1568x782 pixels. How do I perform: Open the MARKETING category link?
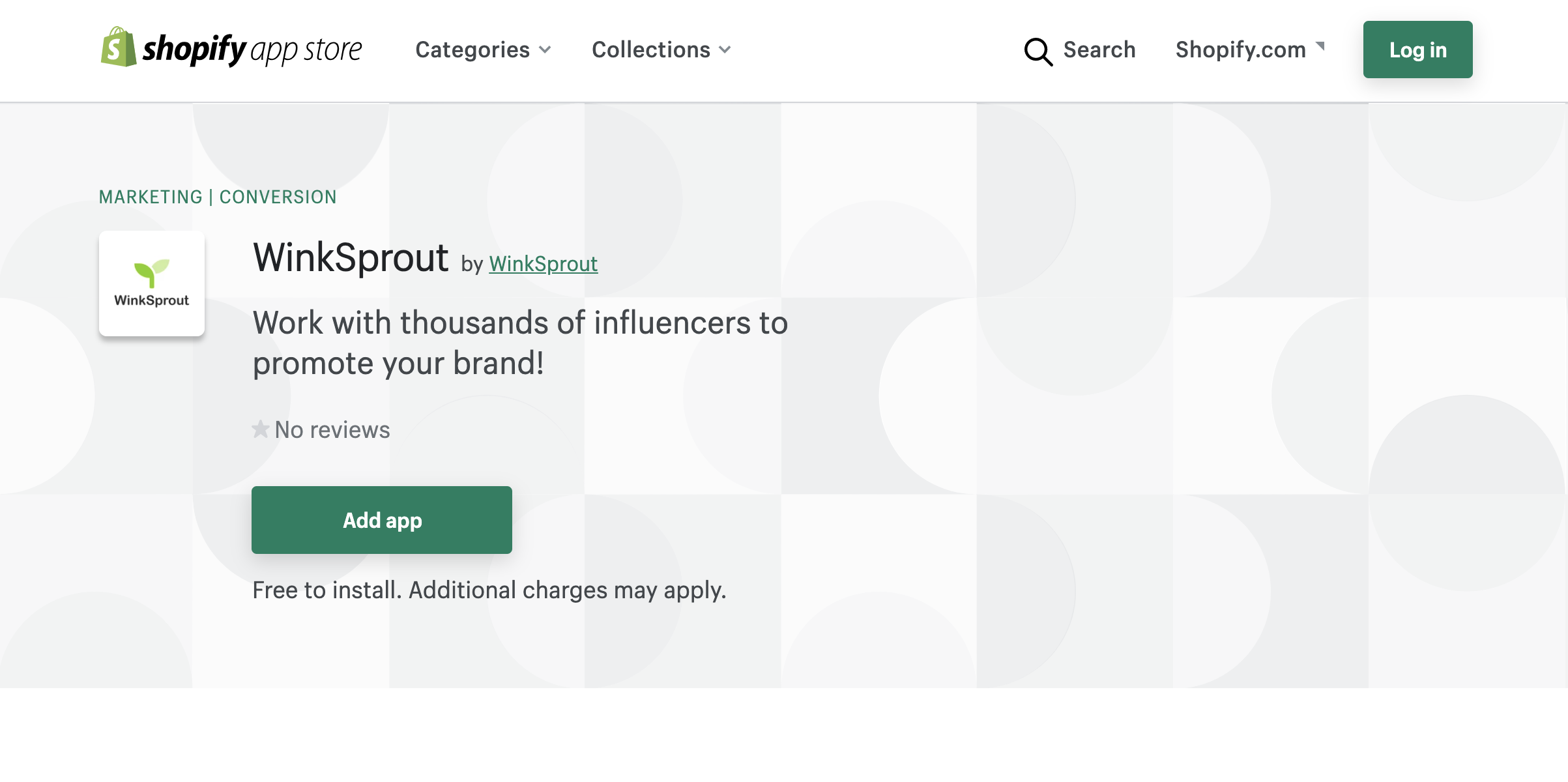pos(151,197)
